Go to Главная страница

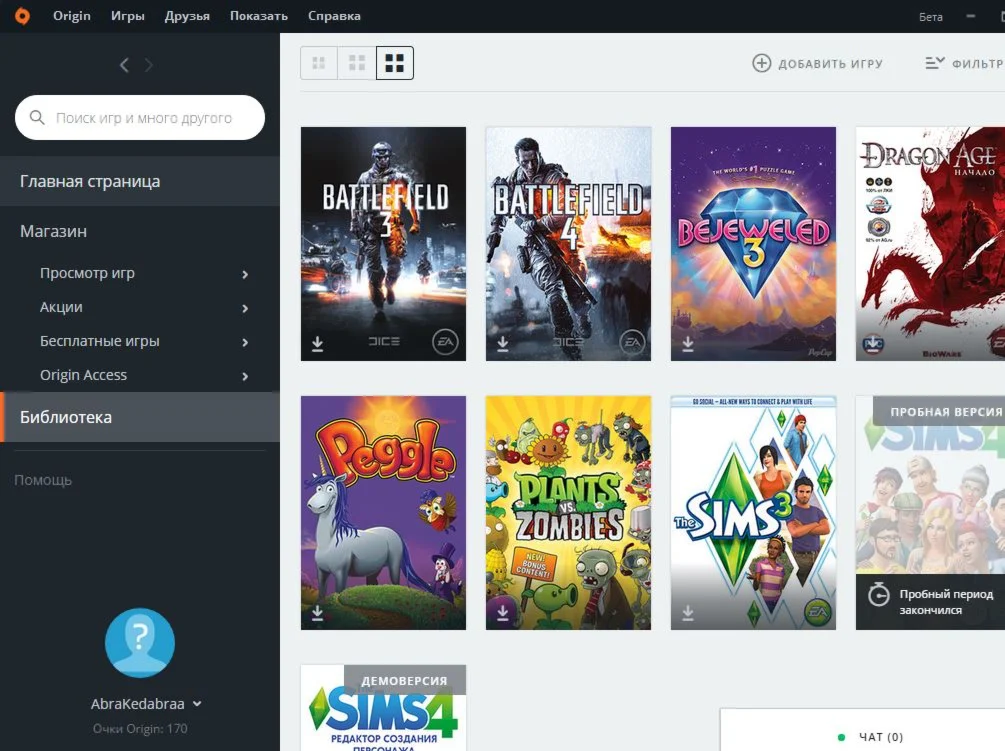(140, 181)
